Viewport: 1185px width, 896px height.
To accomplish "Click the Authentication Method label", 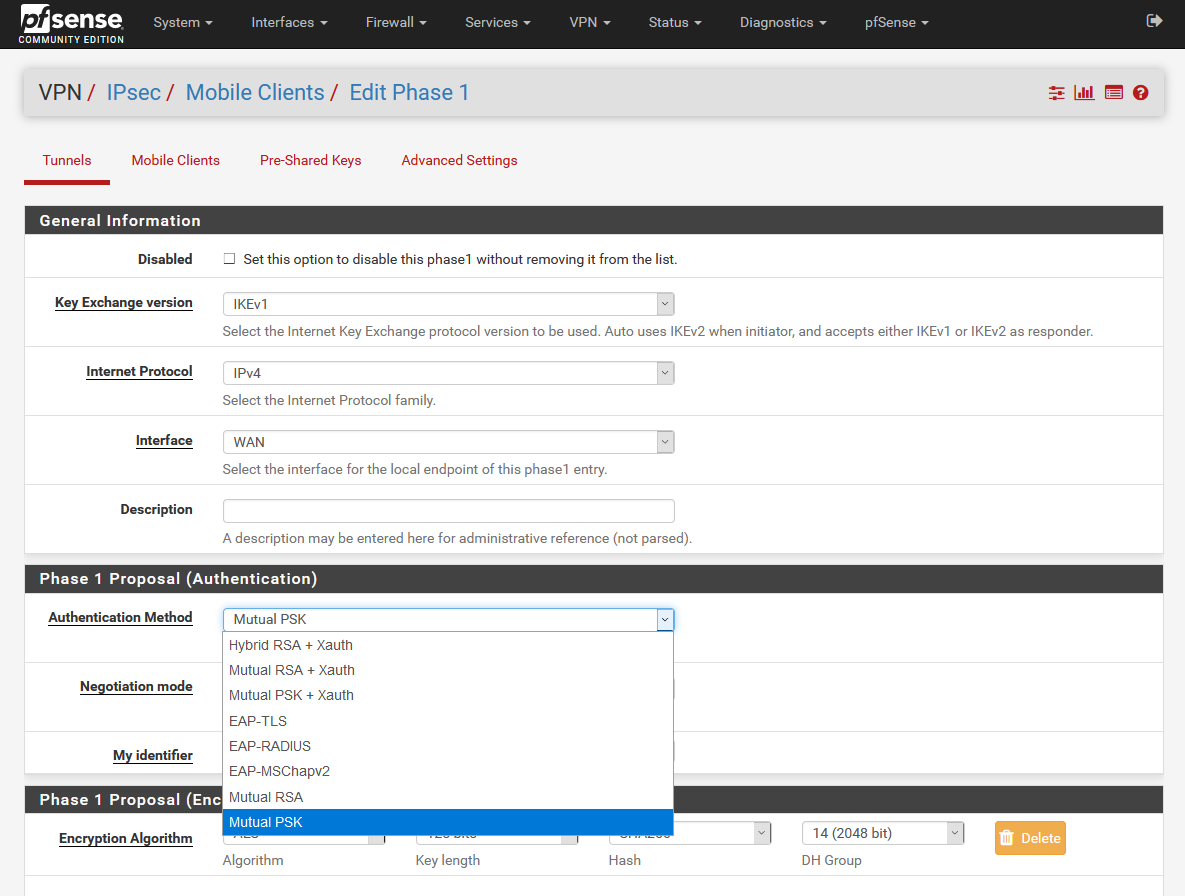I will click(x=120, y=617).
